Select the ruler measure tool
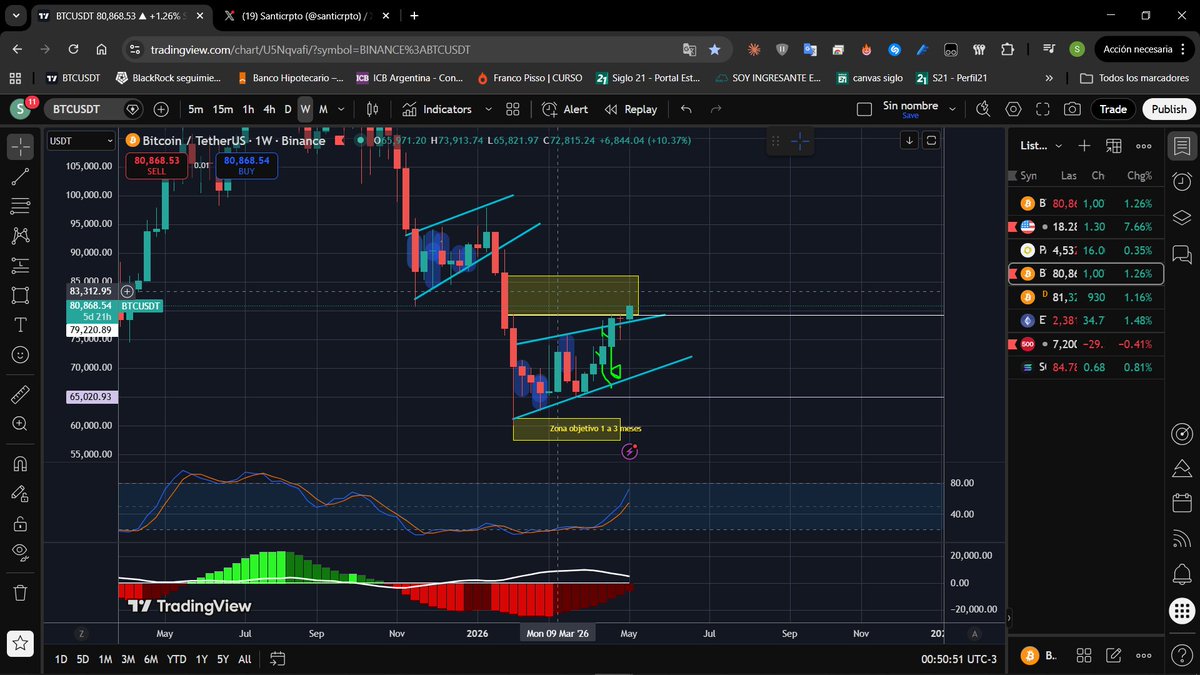Viewport: 1200px width, 675px height. click(x=20, y=394)
